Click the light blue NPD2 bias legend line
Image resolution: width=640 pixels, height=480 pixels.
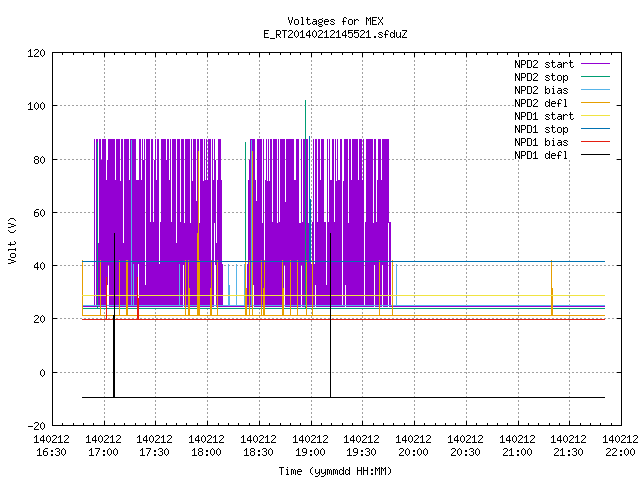595,90
